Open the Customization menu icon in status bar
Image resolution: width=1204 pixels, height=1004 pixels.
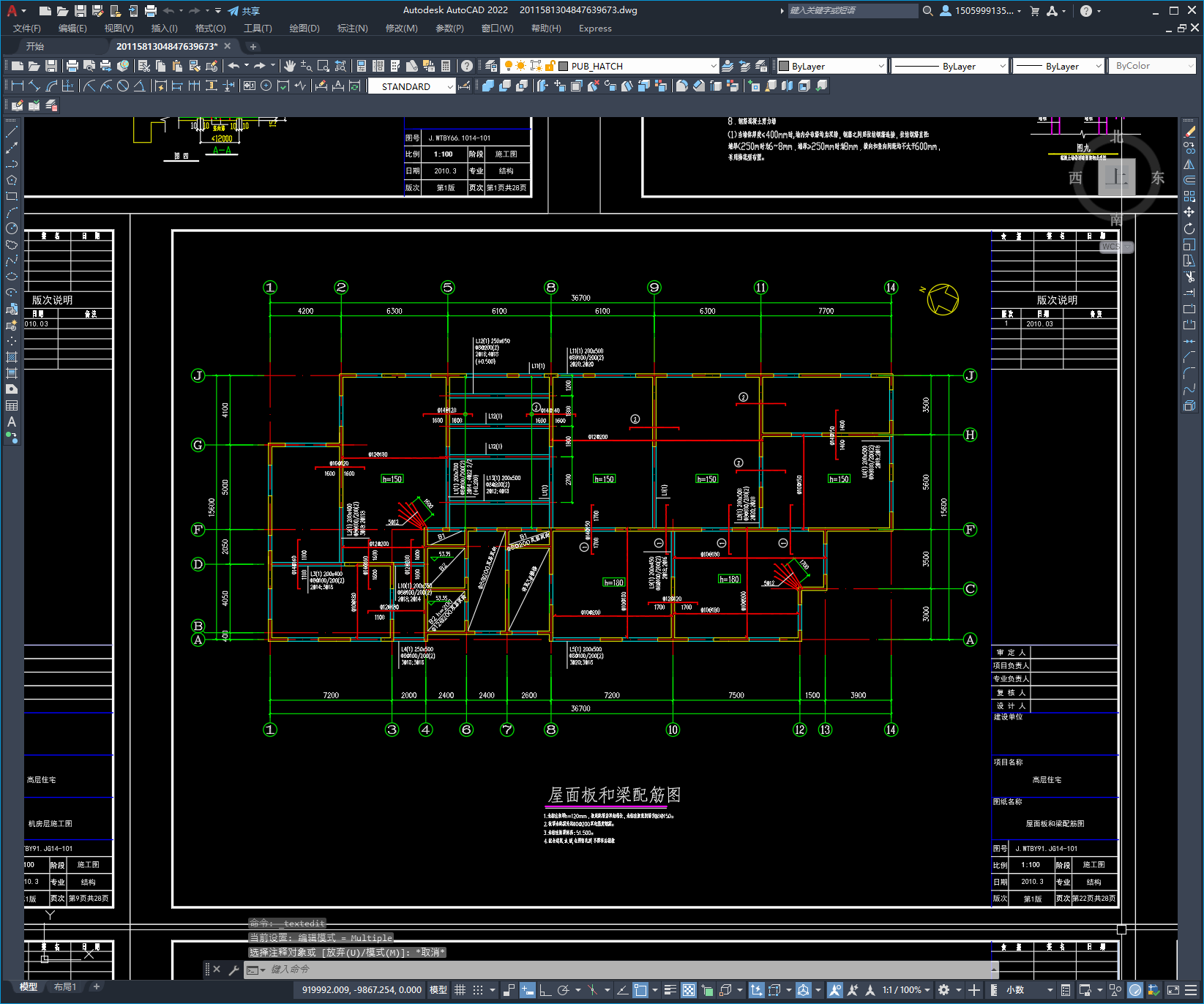click(x=1192, y=990)
